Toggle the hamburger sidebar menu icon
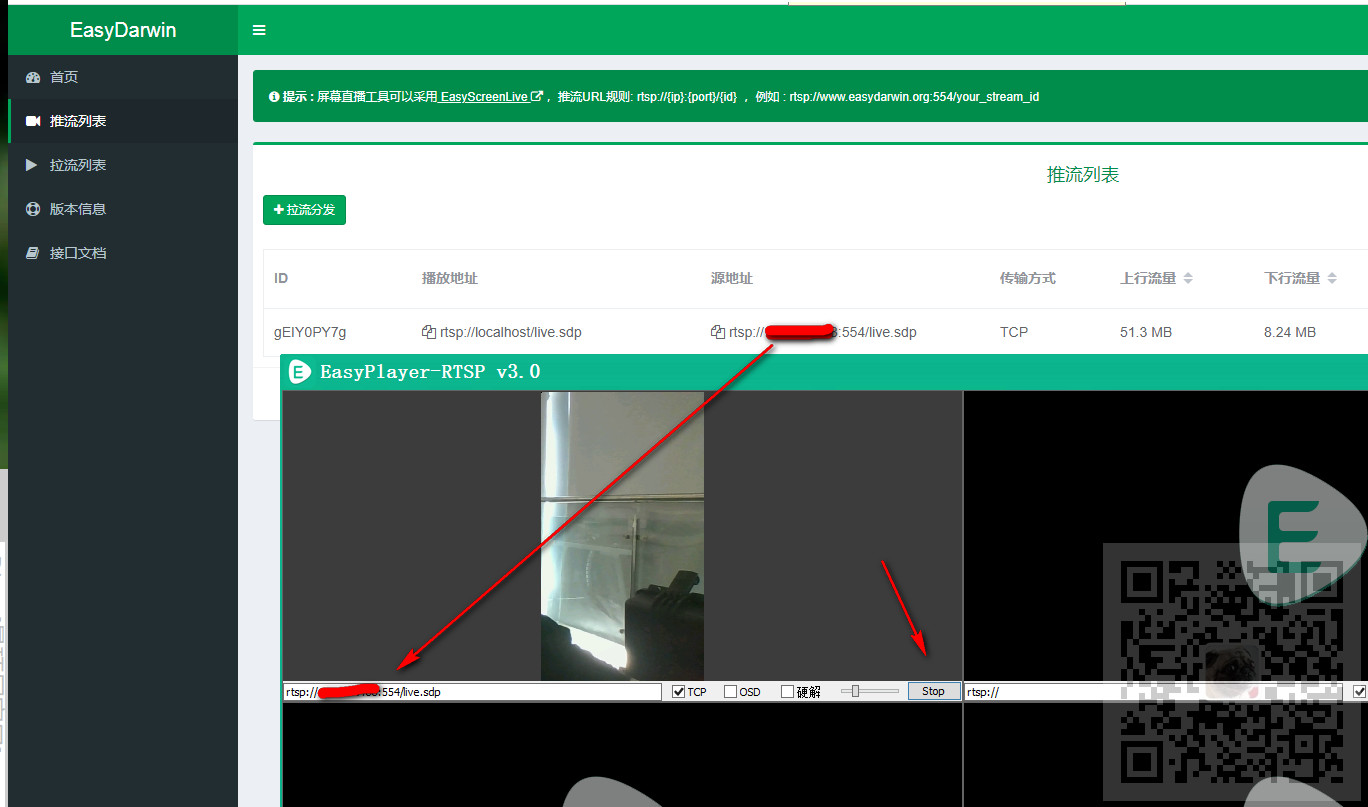Viewport: 1368px width, 807px height. click(259, 30)
